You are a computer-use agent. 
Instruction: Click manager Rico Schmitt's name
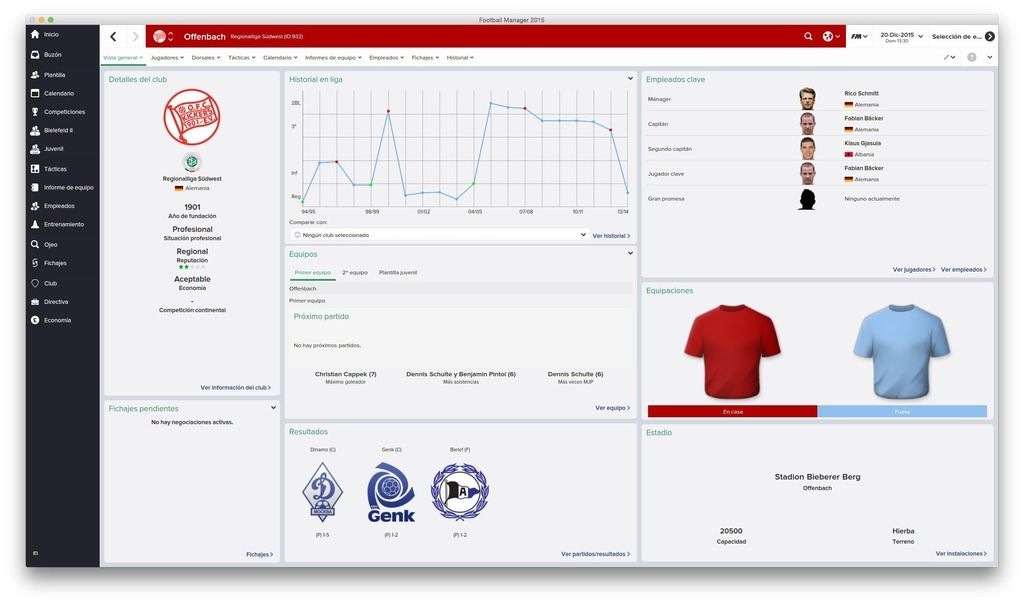(x=861, y=93)
